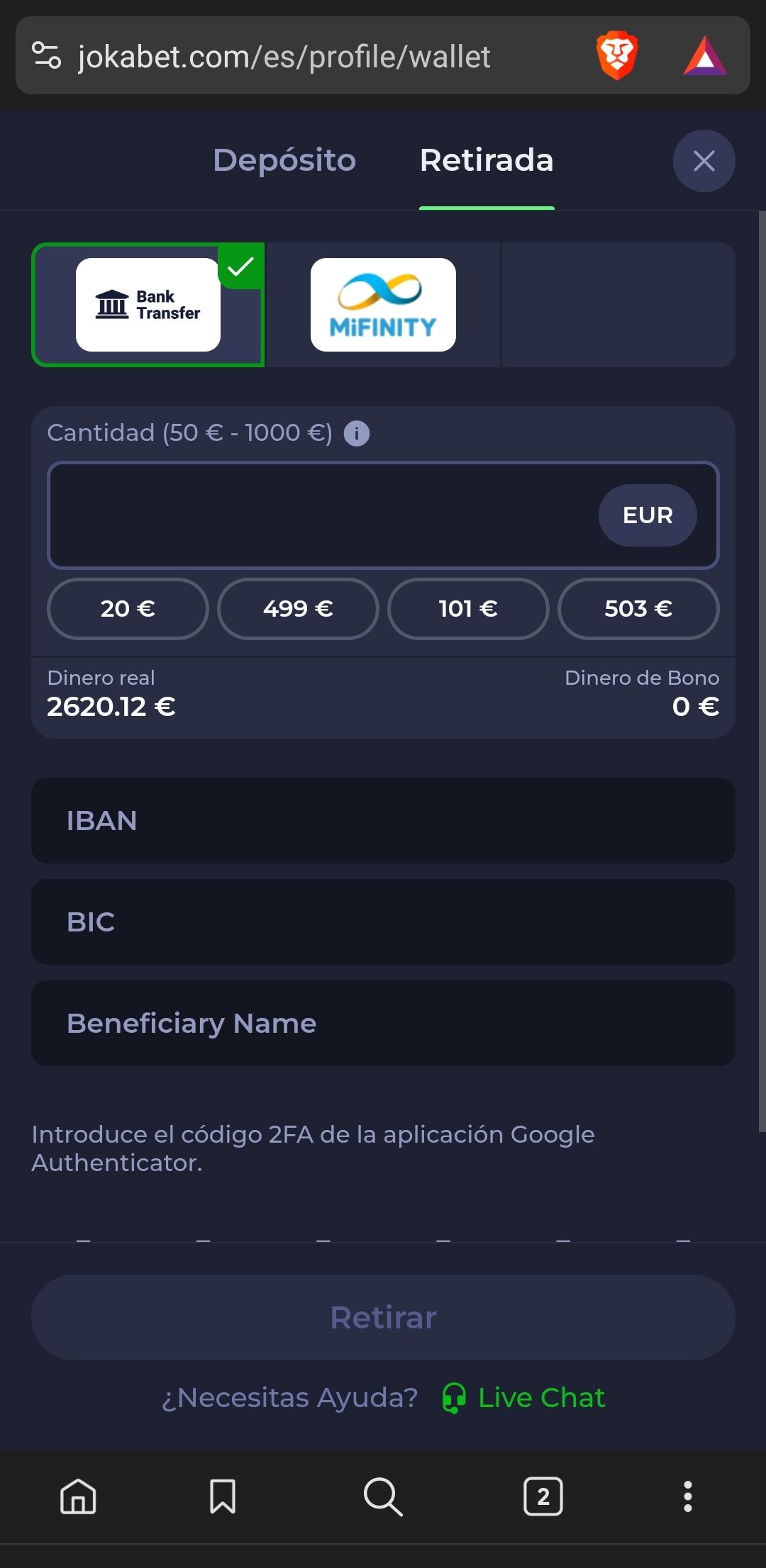The height and width of the screenshot is (1568, 766).
Task: Select the Retirada tab
Action: pyautogui.click(x=487, y=160)
